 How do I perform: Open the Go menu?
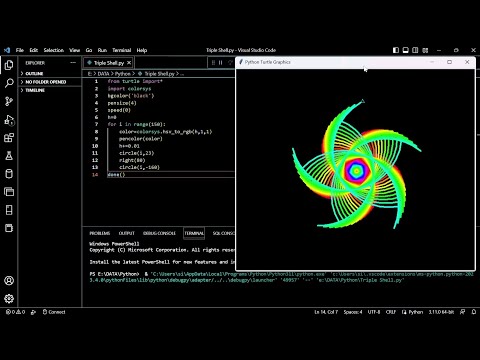click(x=89, y=50)
